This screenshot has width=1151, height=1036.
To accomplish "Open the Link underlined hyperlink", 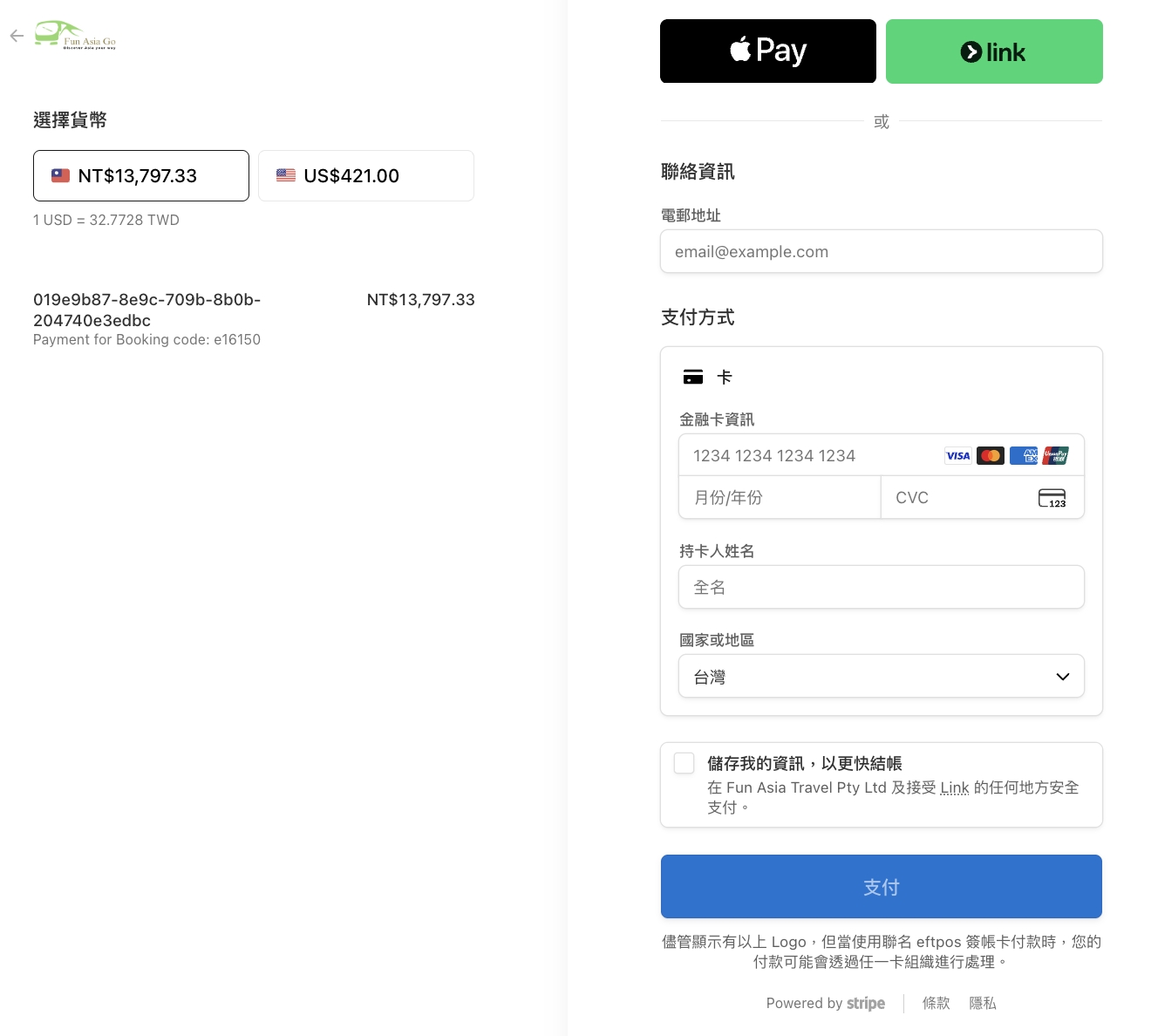I will point(955,787).
